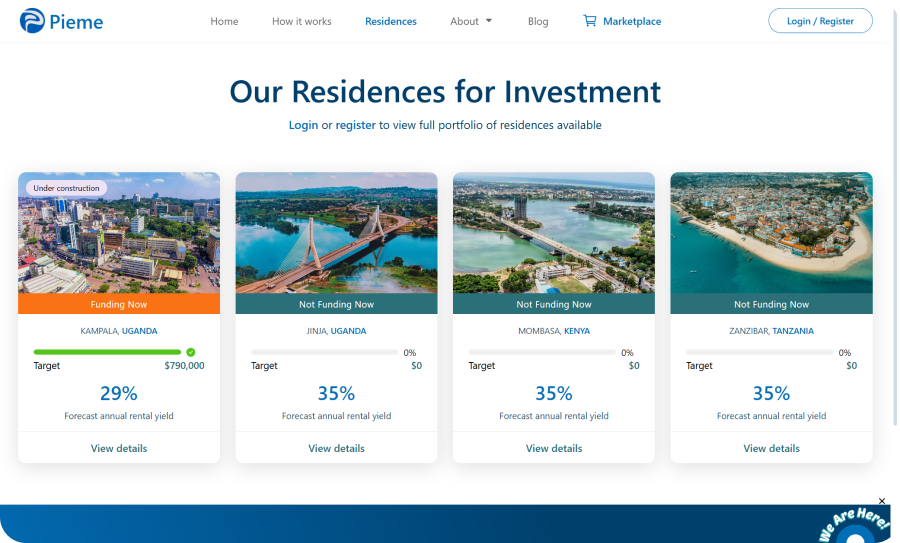This screenshot has height=543, width=900.
Task: Open the Zanzibar coastline photo
Action: coord(771,233)
